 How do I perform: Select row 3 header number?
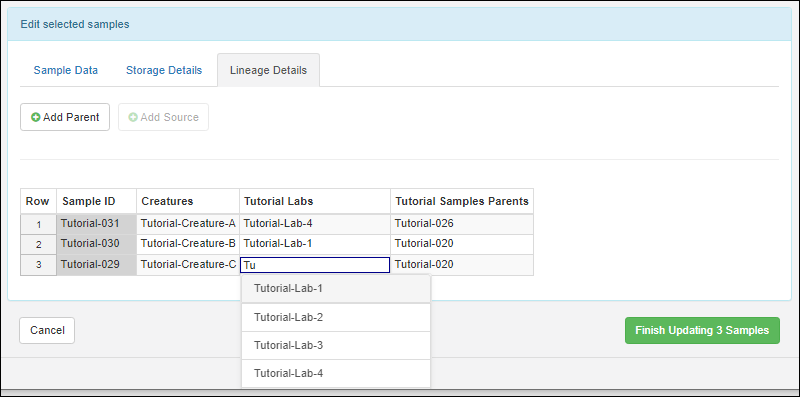coord(38,265)
